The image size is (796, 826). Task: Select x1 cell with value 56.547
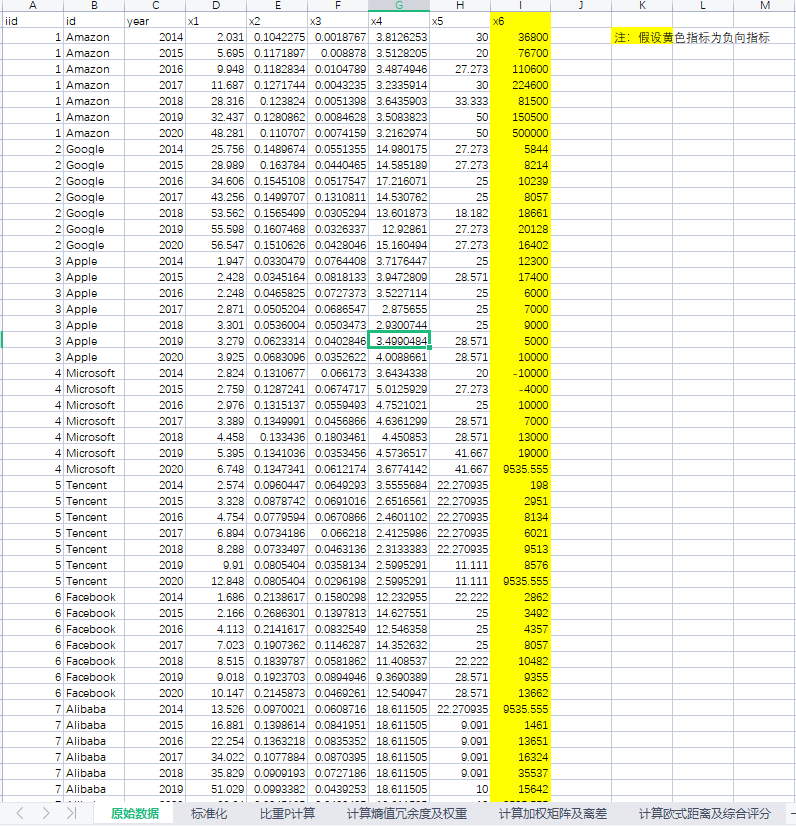(216, 245)
